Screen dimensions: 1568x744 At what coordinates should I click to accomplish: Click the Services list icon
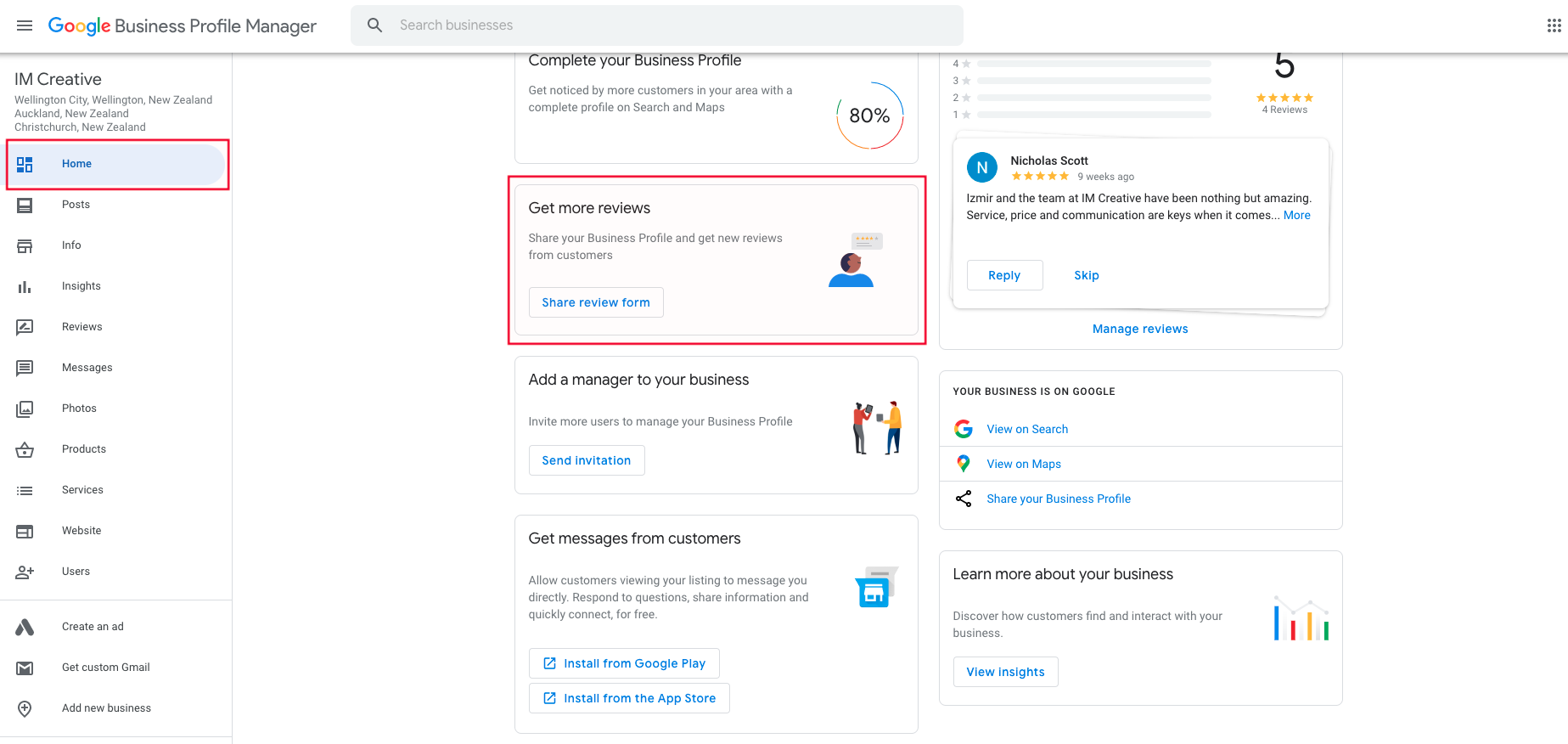(25, 490)
